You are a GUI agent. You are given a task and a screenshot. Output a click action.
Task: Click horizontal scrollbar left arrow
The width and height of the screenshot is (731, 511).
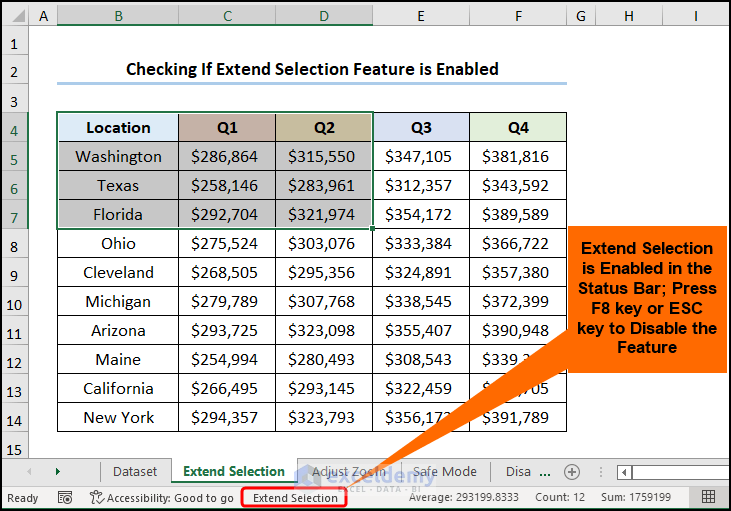click(625, 472)
